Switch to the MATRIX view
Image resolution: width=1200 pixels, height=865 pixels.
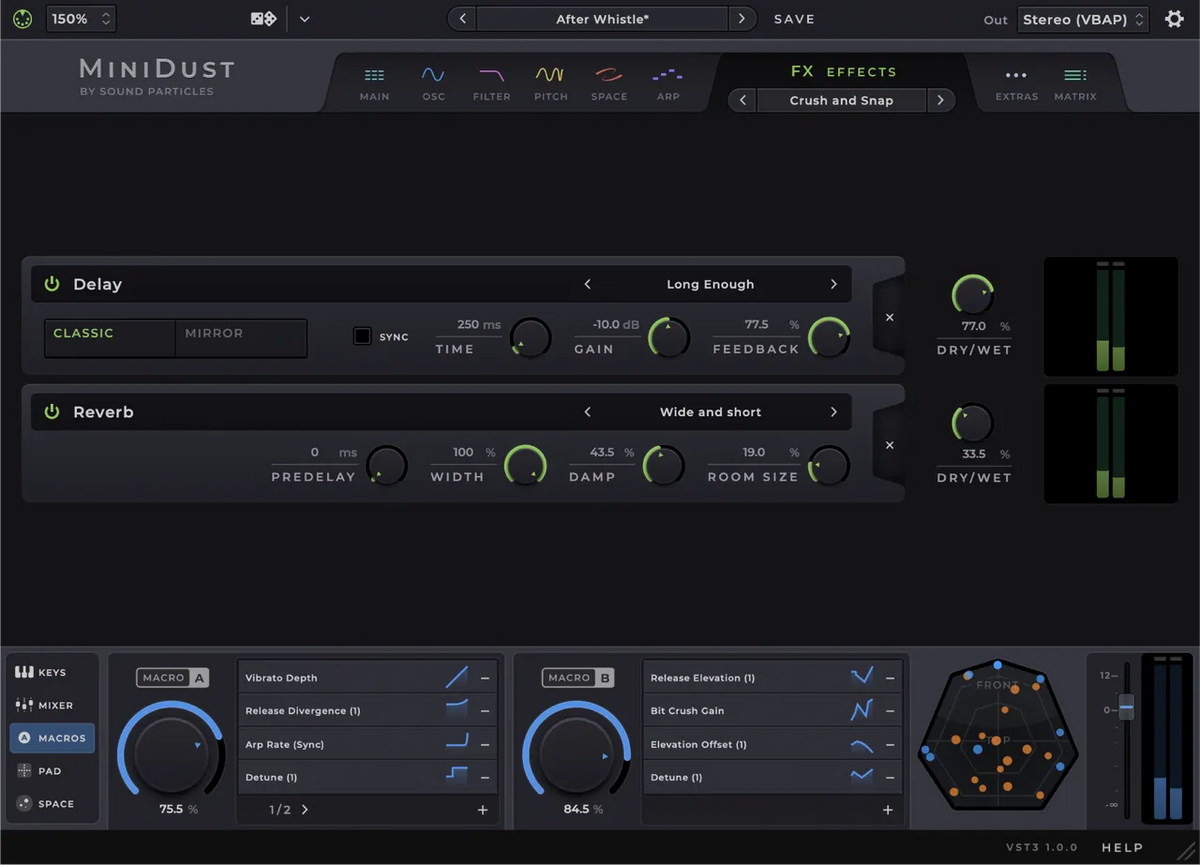[1075, 82]
